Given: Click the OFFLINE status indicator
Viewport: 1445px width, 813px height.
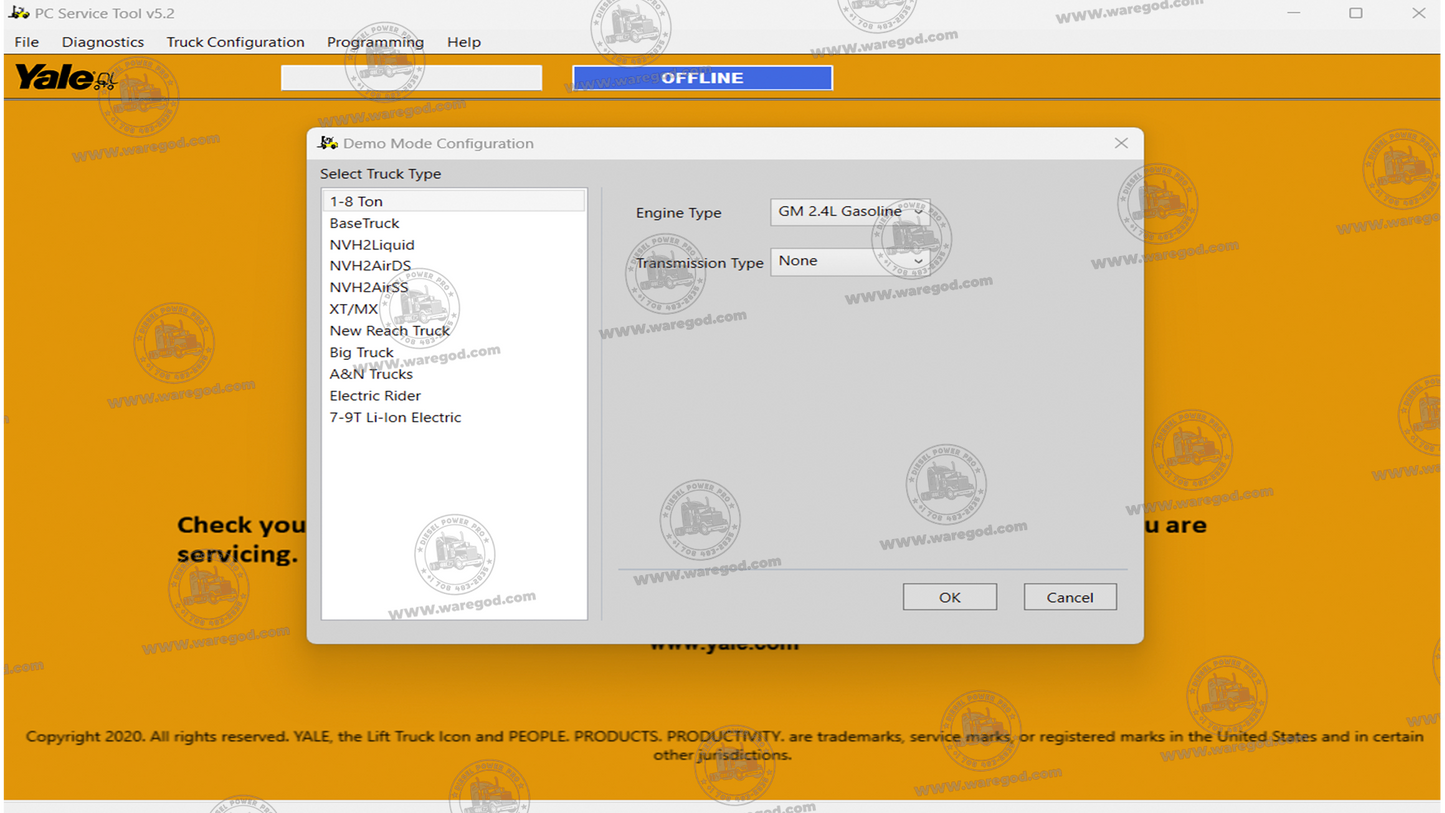Looking at the screenshot, I should point(702,78).
